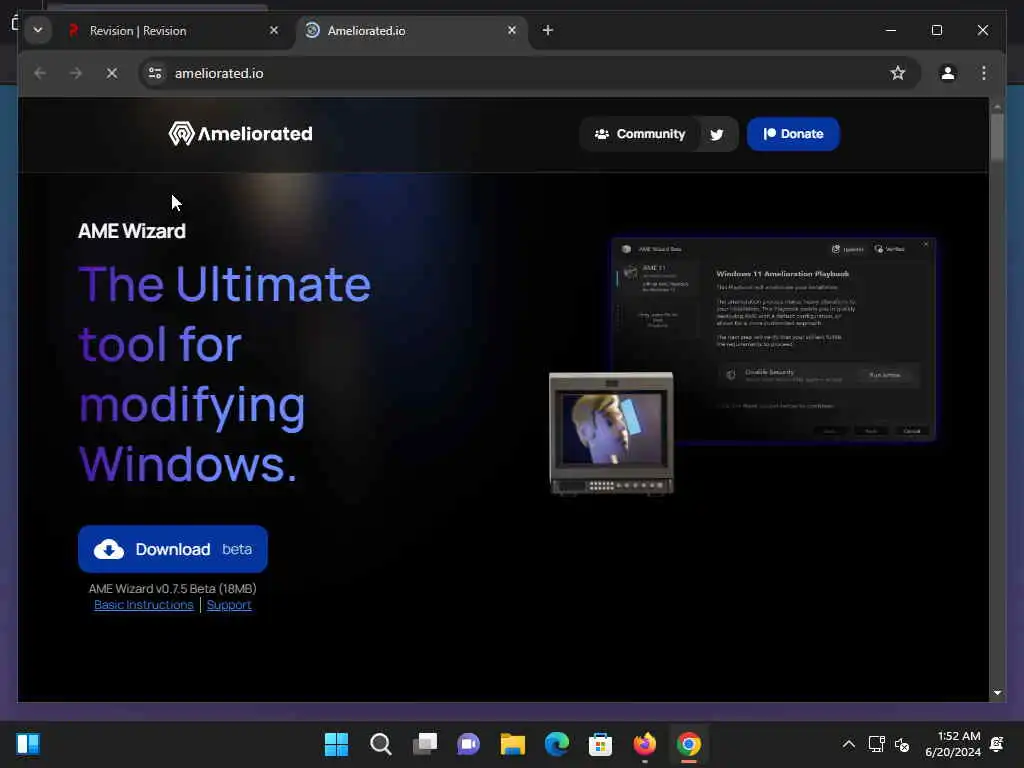1024x768 pixels.
Task: Open the Chat app on taskbar
Action: click(x=468, y=744)
